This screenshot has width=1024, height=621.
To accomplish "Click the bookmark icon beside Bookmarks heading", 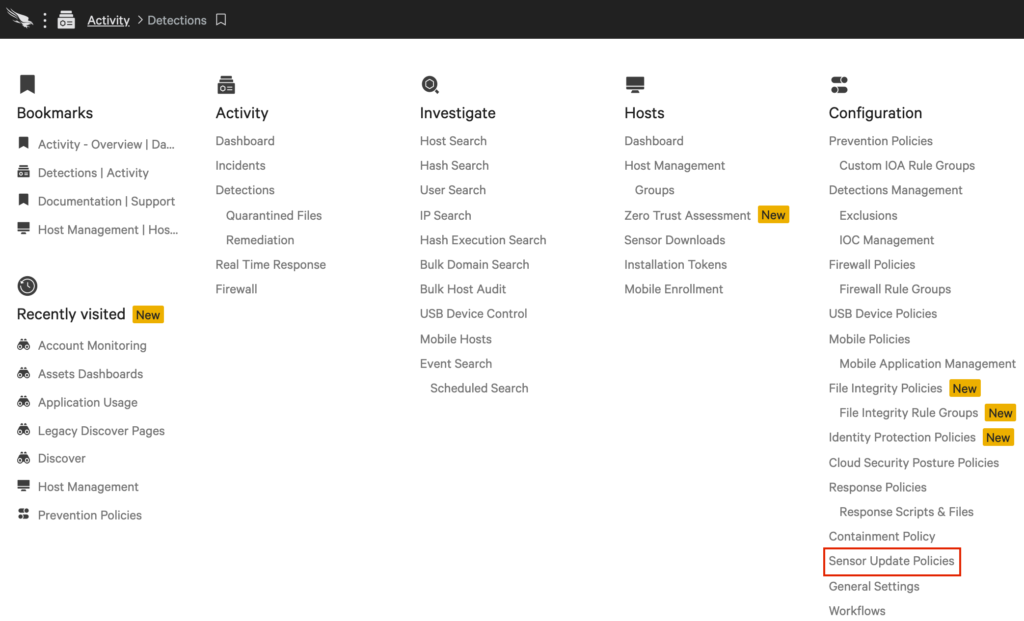I will click(27, 84).
